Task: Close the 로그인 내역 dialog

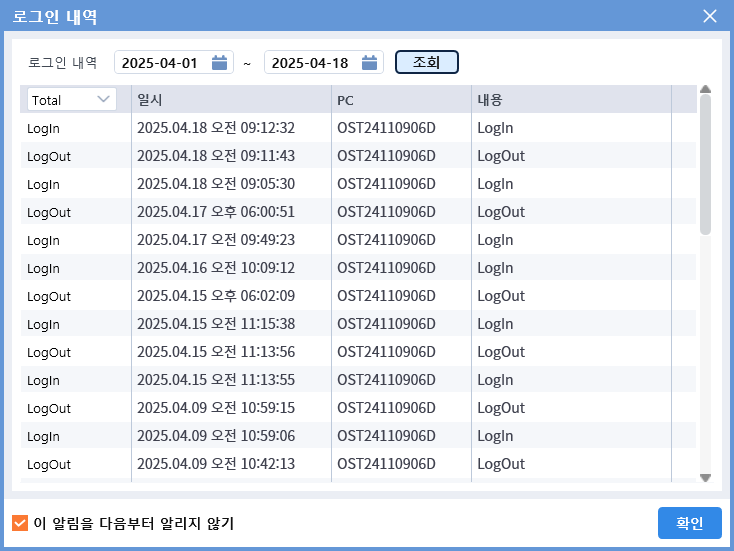Action: (x=710, y=16)
